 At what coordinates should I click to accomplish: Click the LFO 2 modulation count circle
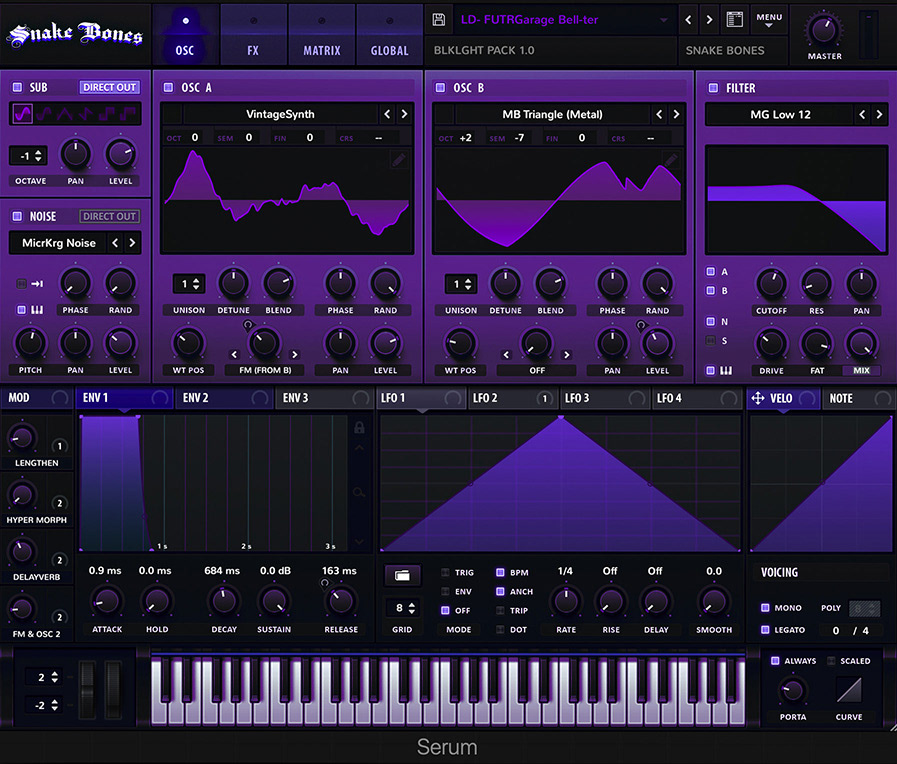pyautogui.click(x=544, y=399)
